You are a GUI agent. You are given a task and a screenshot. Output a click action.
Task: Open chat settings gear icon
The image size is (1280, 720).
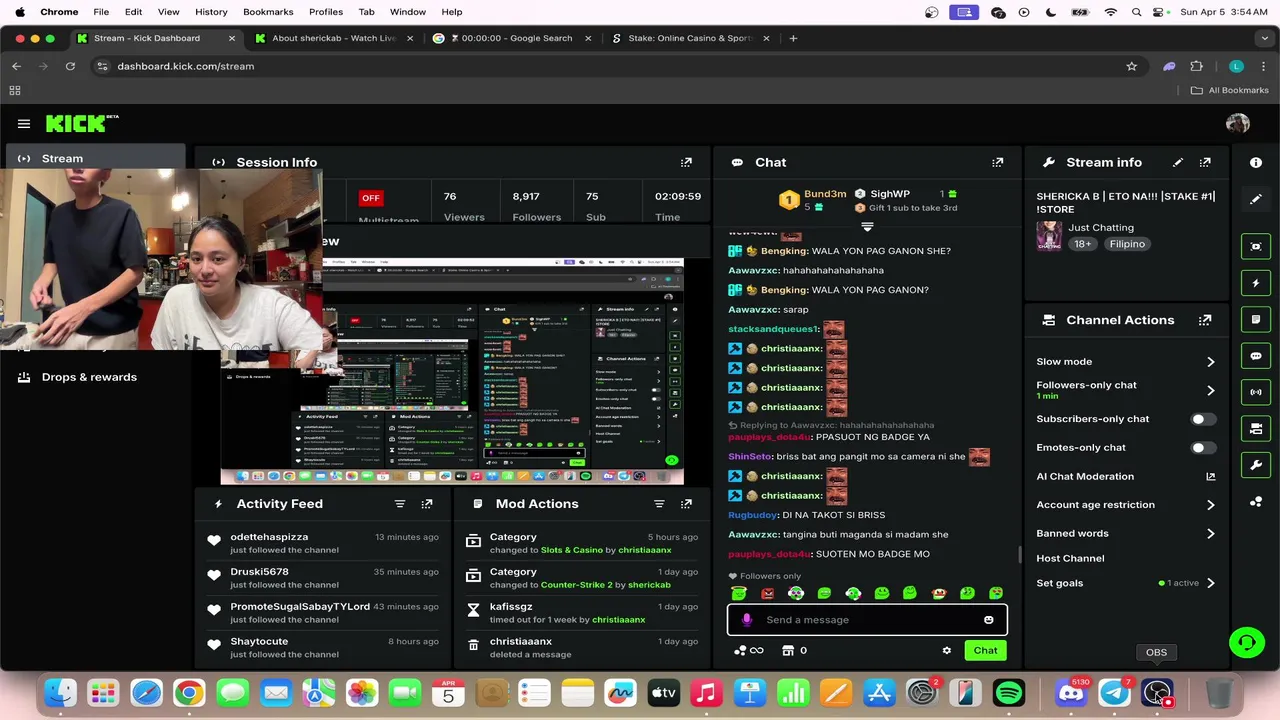click(x=947, y=651)
